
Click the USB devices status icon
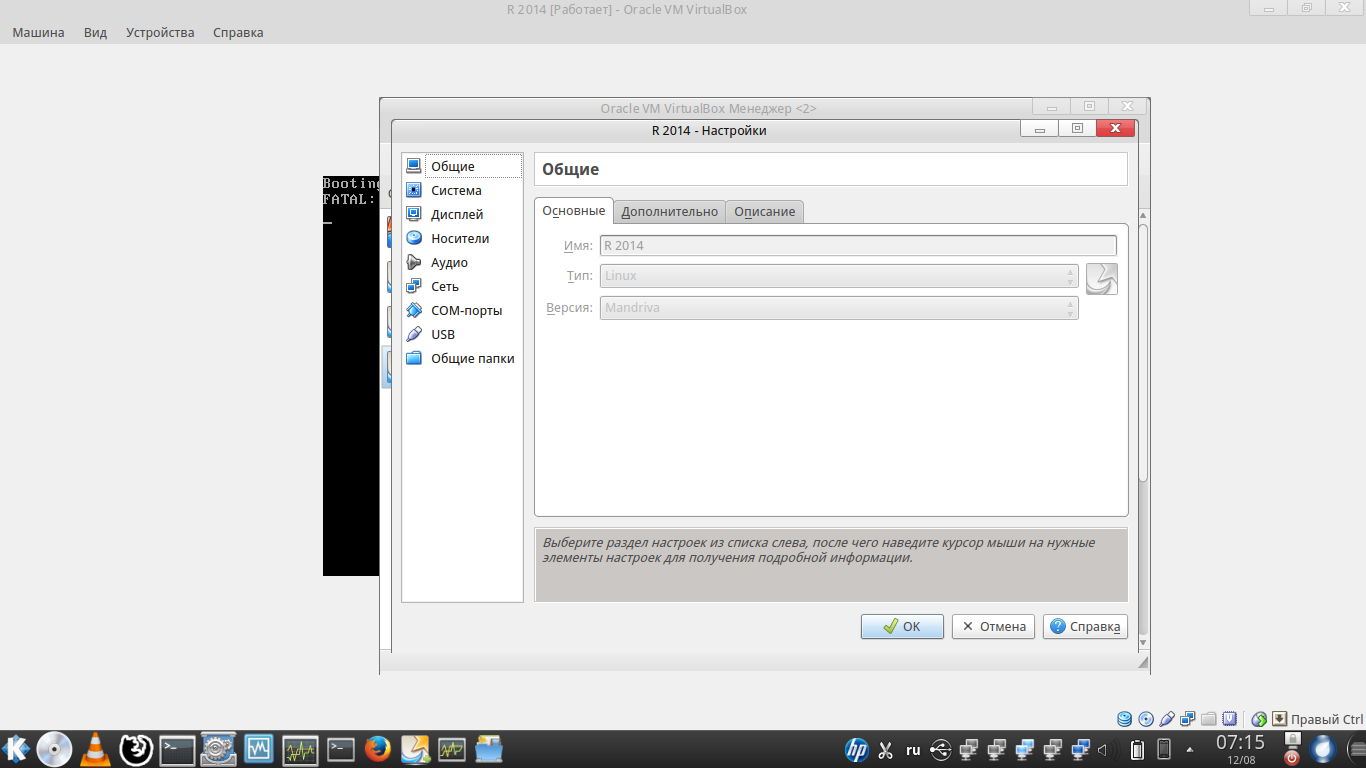tap(1167, 719)
